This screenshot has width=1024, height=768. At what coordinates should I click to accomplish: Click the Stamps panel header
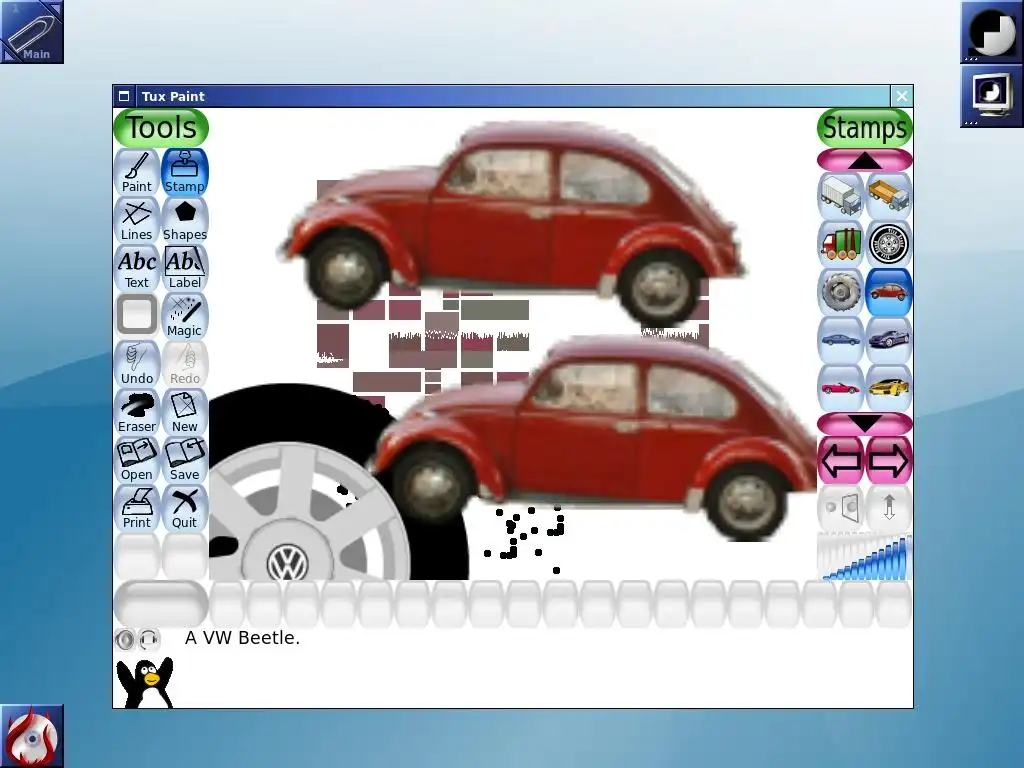pyautogui.click(x=865, y=127)
